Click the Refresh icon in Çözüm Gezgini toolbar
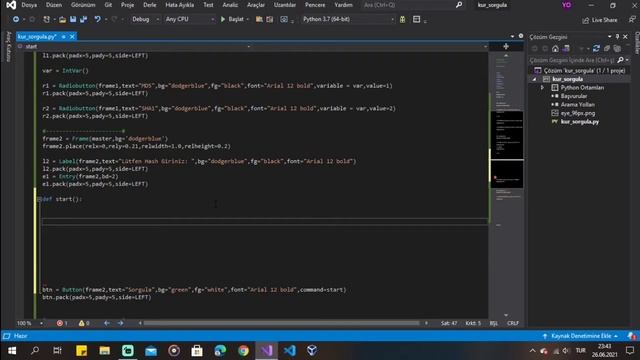This screenshot has width=640, height=360. point(596,49)
